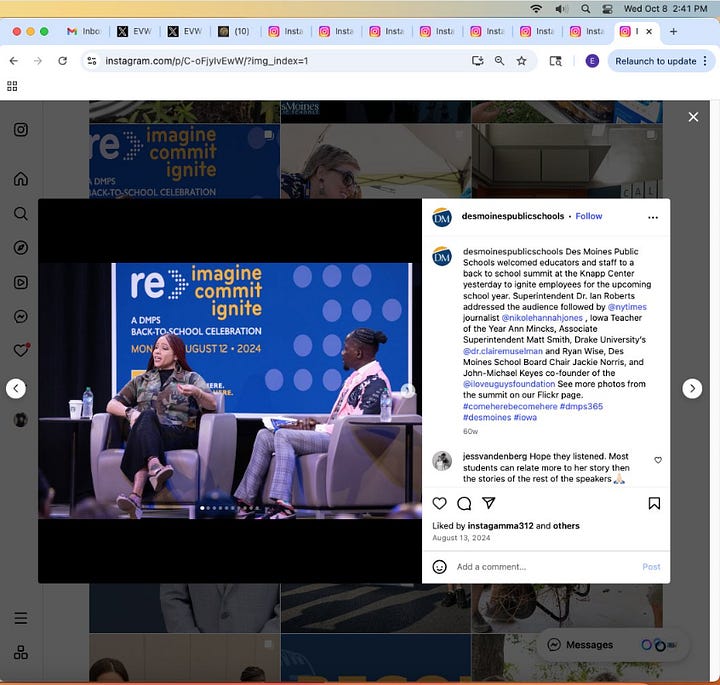Focus the browser address bar URL
The image size is (720, 685).
click(x=207, y=61)
